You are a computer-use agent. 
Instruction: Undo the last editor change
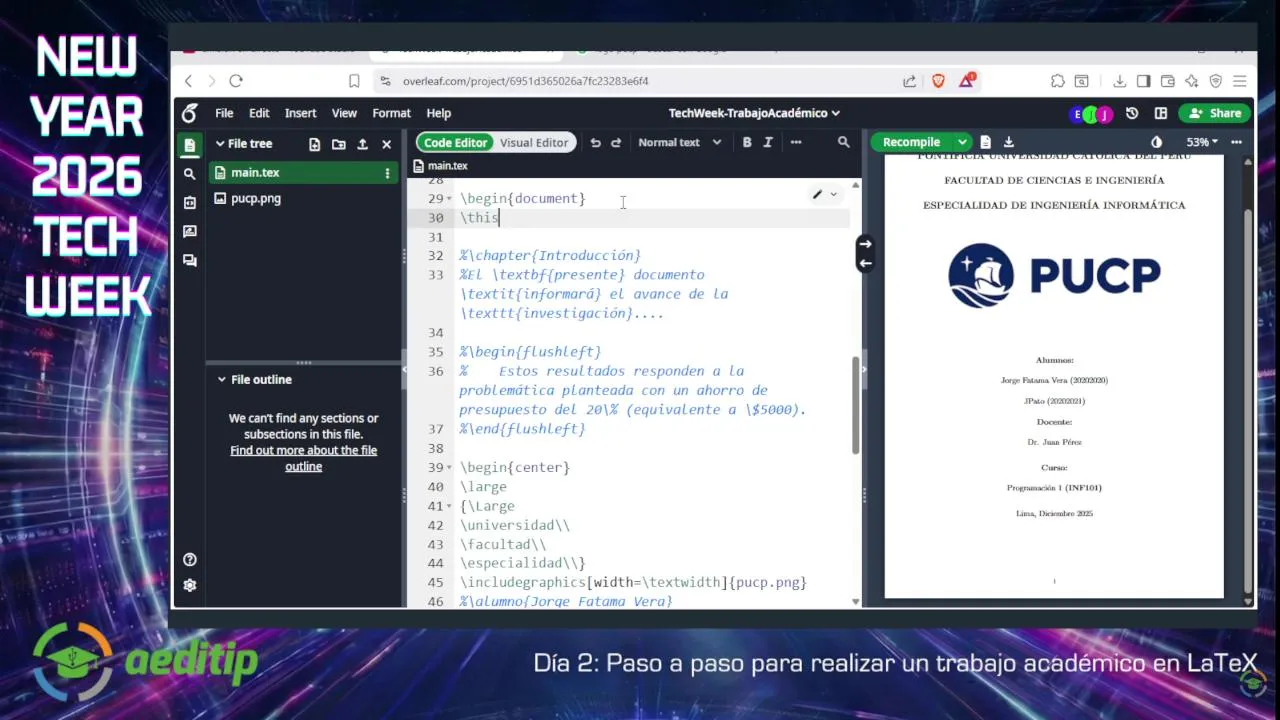(595, 143)
